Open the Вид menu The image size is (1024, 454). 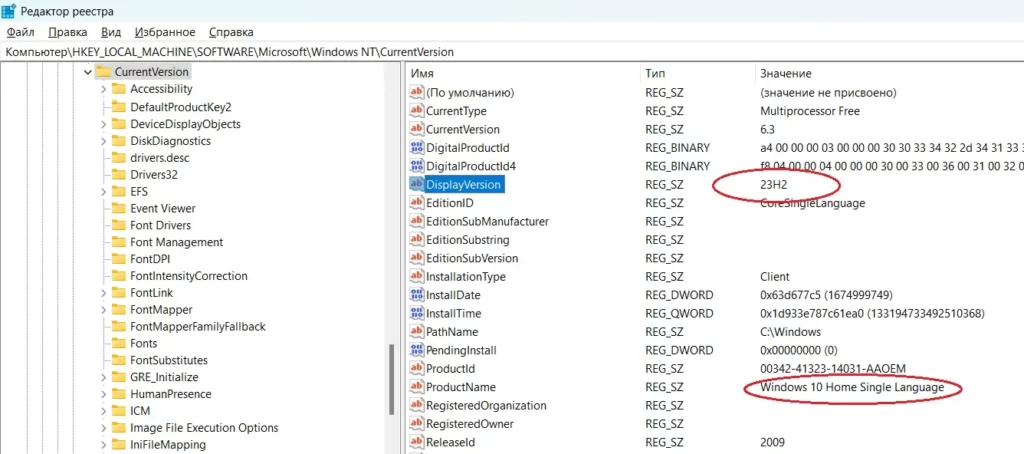click(112, 32)
